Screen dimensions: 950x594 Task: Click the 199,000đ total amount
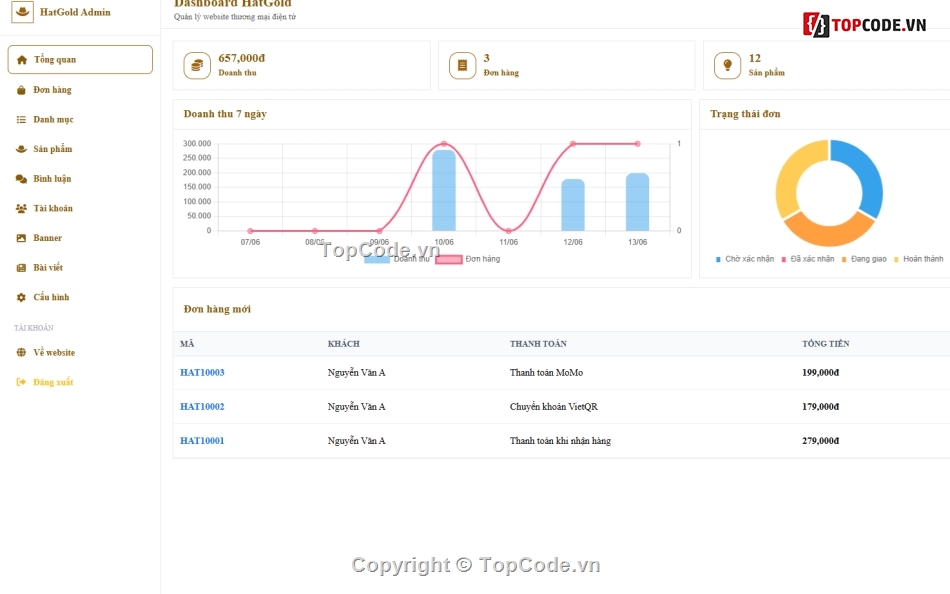point(820,373)
